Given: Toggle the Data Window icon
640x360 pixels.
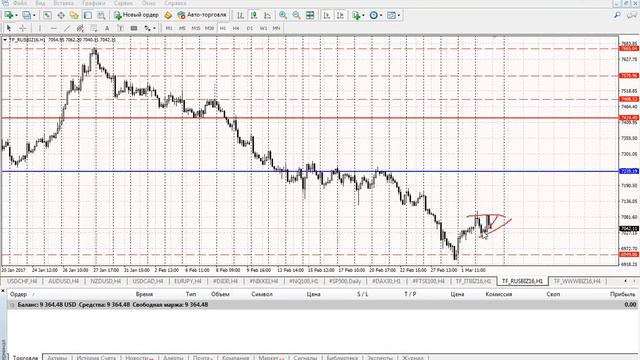Looking at the screenshot, I should (x=61, y=16).
